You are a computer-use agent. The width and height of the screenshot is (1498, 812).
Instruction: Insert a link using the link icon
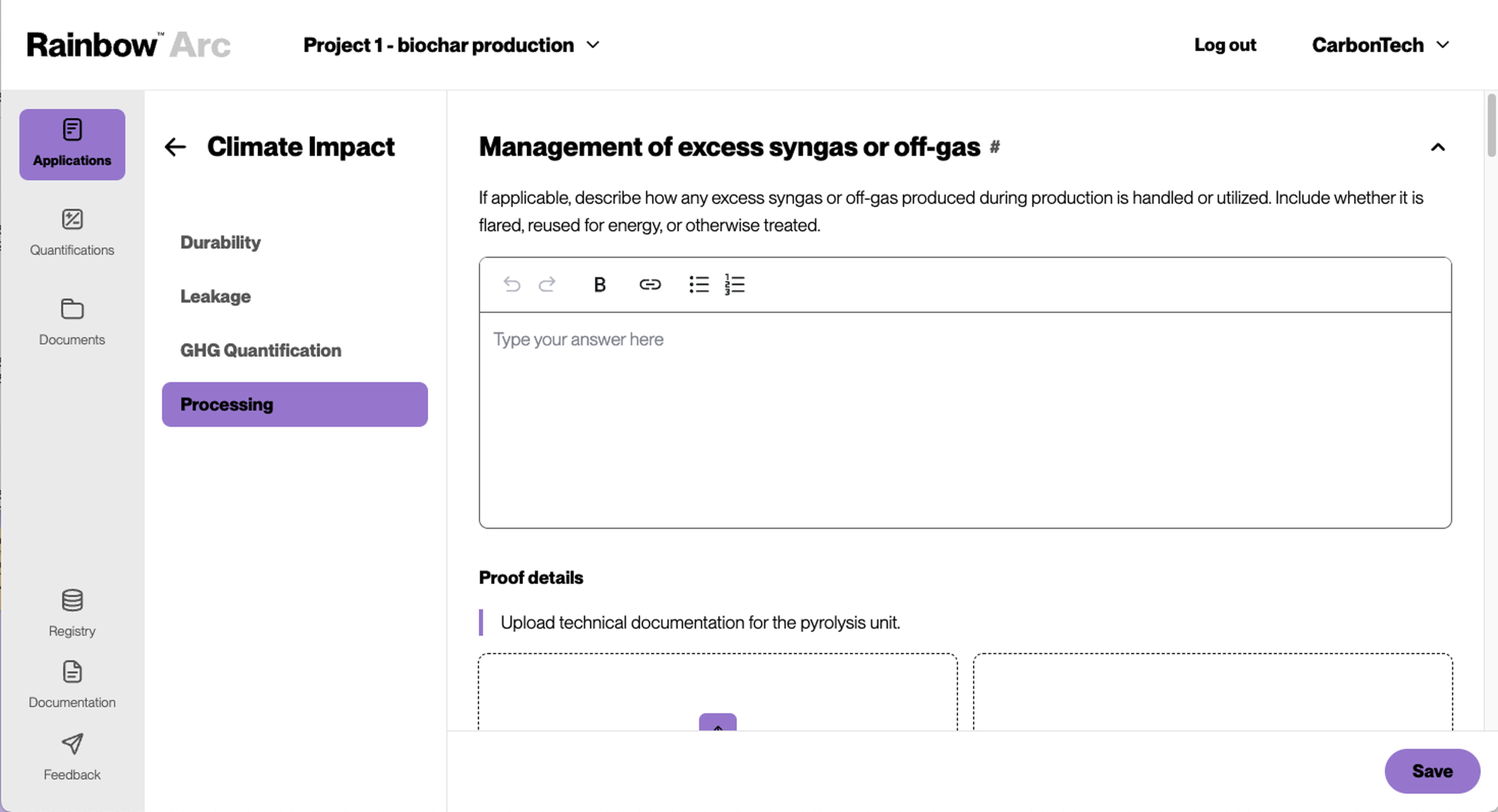coord(650,284)
